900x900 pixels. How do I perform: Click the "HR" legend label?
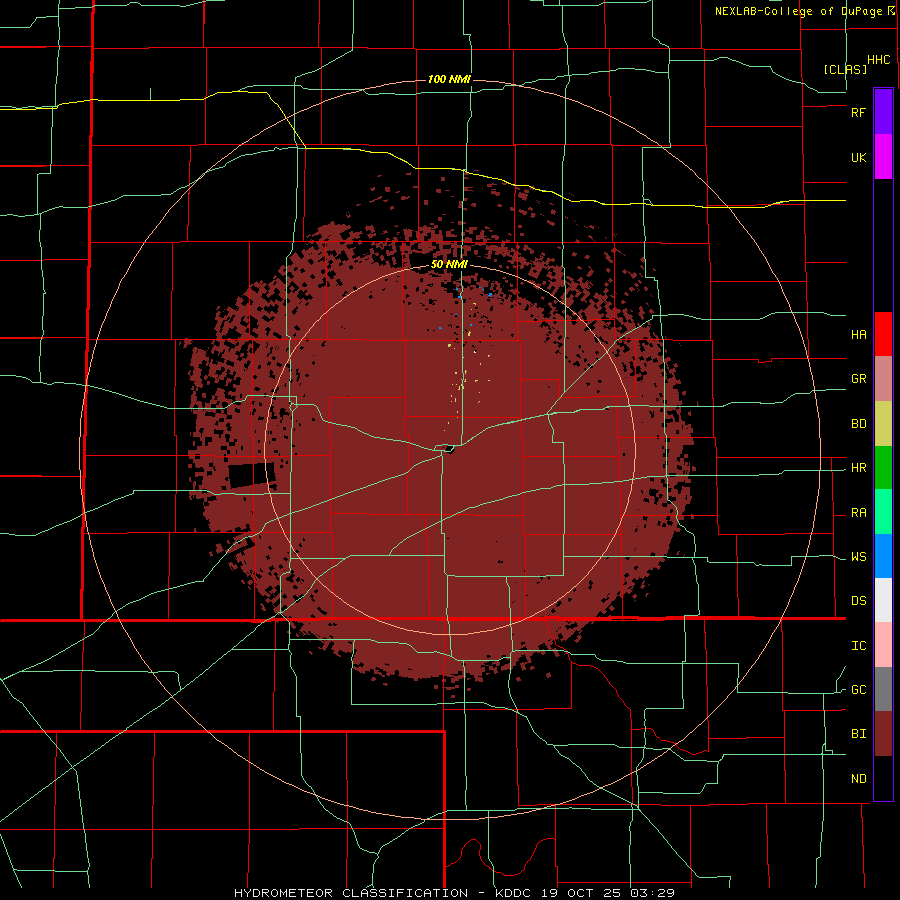[x=858, y=467]
